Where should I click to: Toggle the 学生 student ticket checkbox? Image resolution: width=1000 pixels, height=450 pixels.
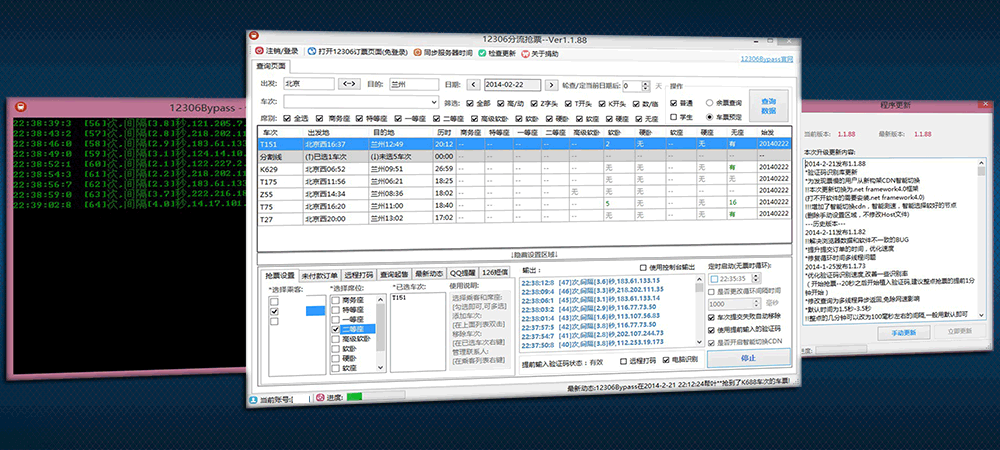(x=673, y=117)
